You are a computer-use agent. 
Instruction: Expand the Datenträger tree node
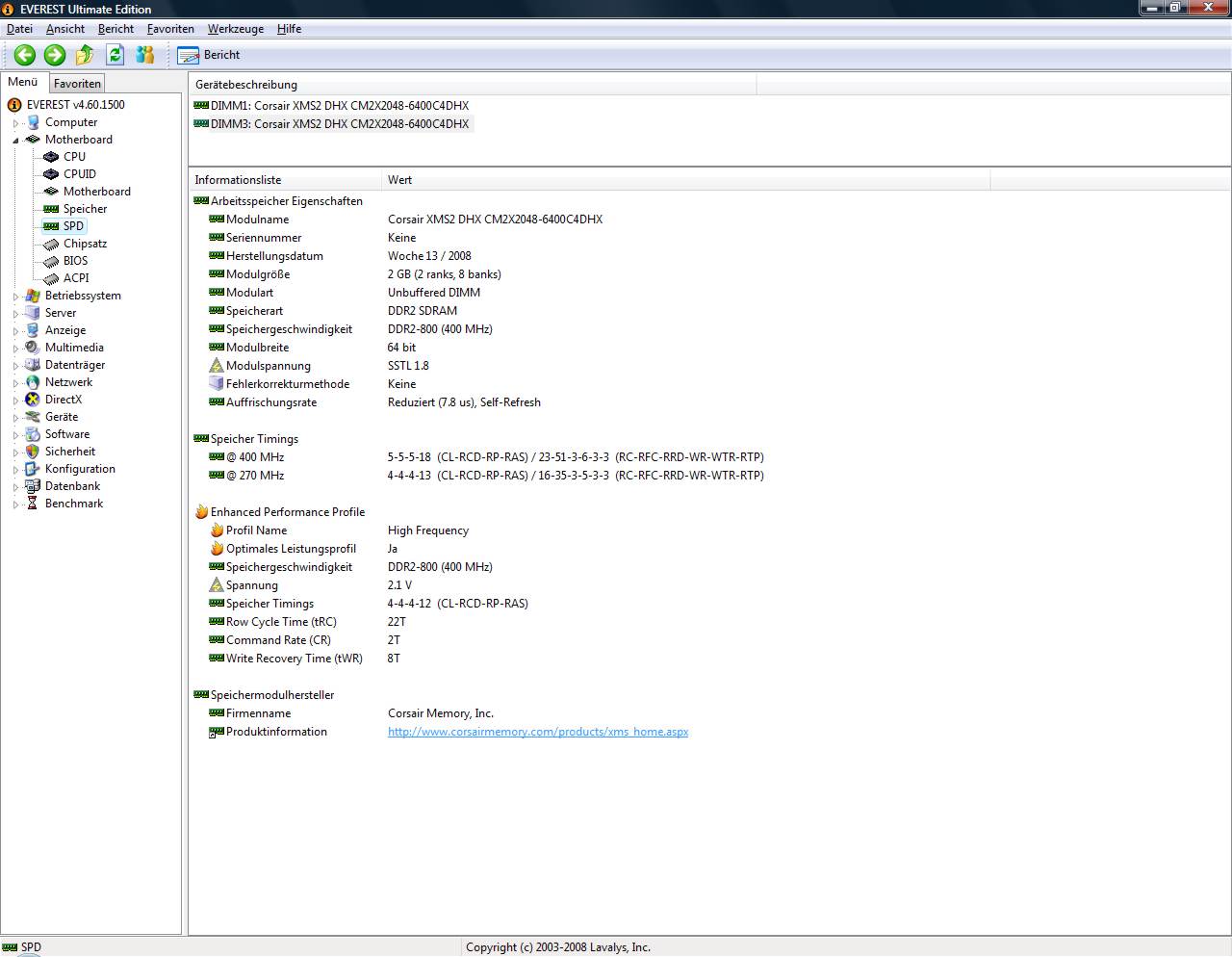[x=15, y=366]
